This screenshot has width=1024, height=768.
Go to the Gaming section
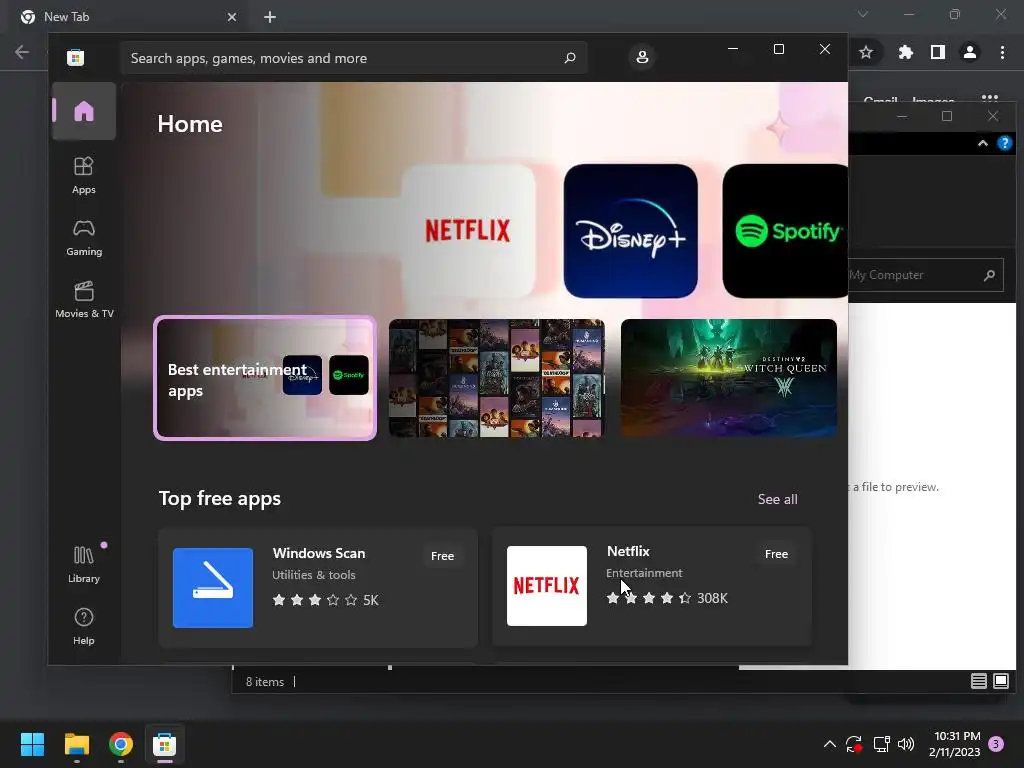(x=84, y=238)
